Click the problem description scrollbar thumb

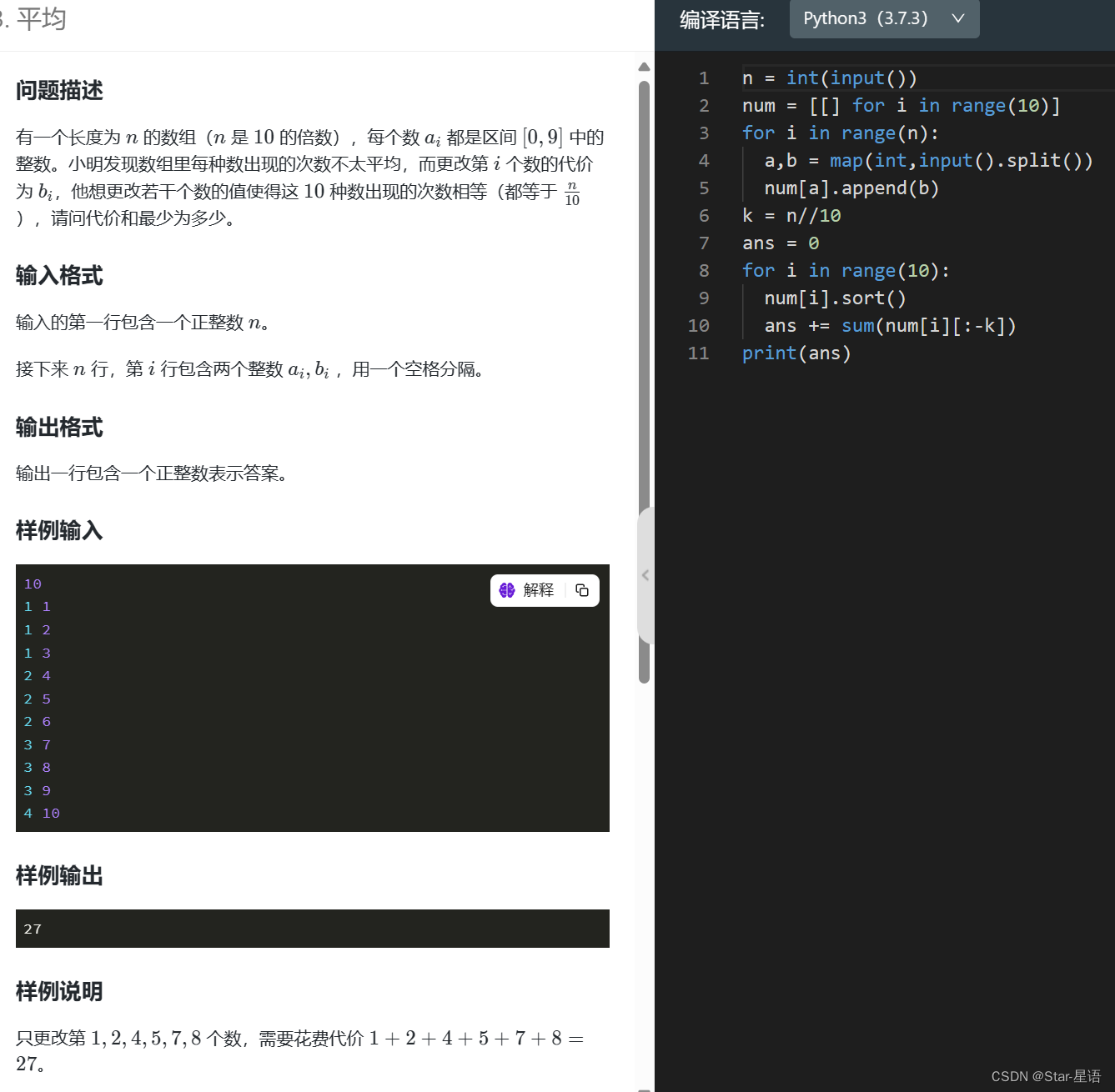[x=644, y=382]
